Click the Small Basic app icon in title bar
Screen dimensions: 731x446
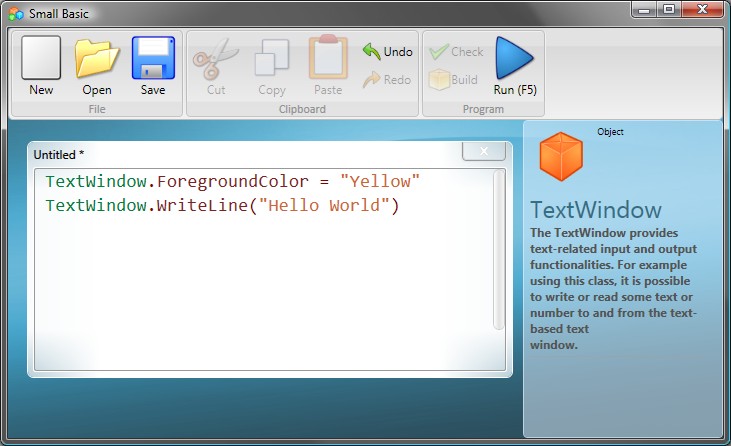click(x=16, y=14)
